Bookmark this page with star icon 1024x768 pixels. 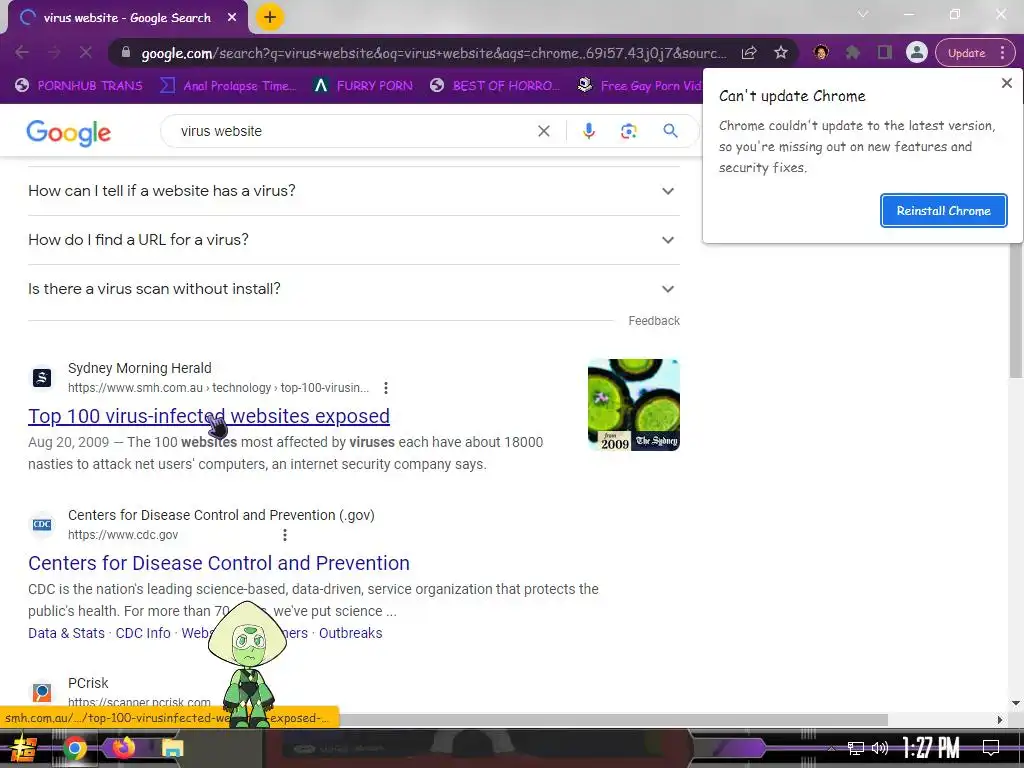coord(780,52)
